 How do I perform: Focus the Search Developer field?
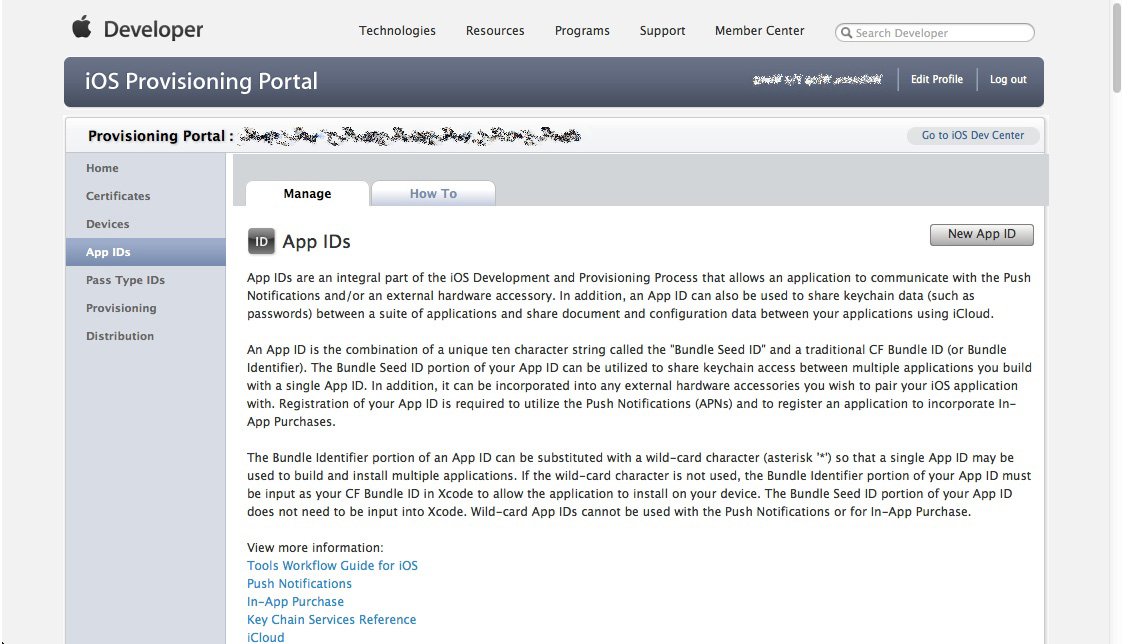(x=935, y=33)
